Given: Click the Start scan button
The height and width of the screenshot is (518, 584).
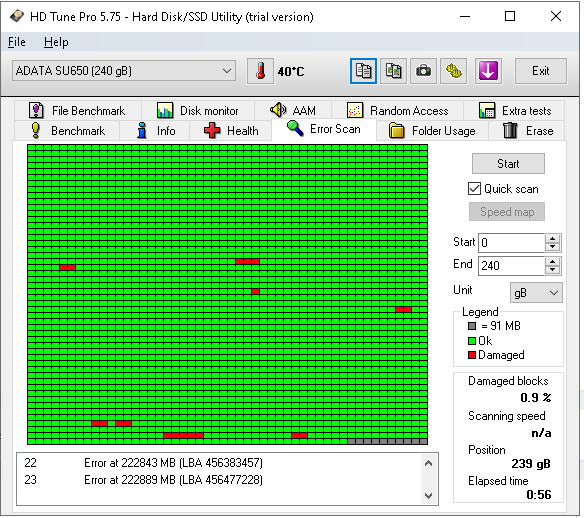Looking at the screenshot, I should [x=508, y=164].
